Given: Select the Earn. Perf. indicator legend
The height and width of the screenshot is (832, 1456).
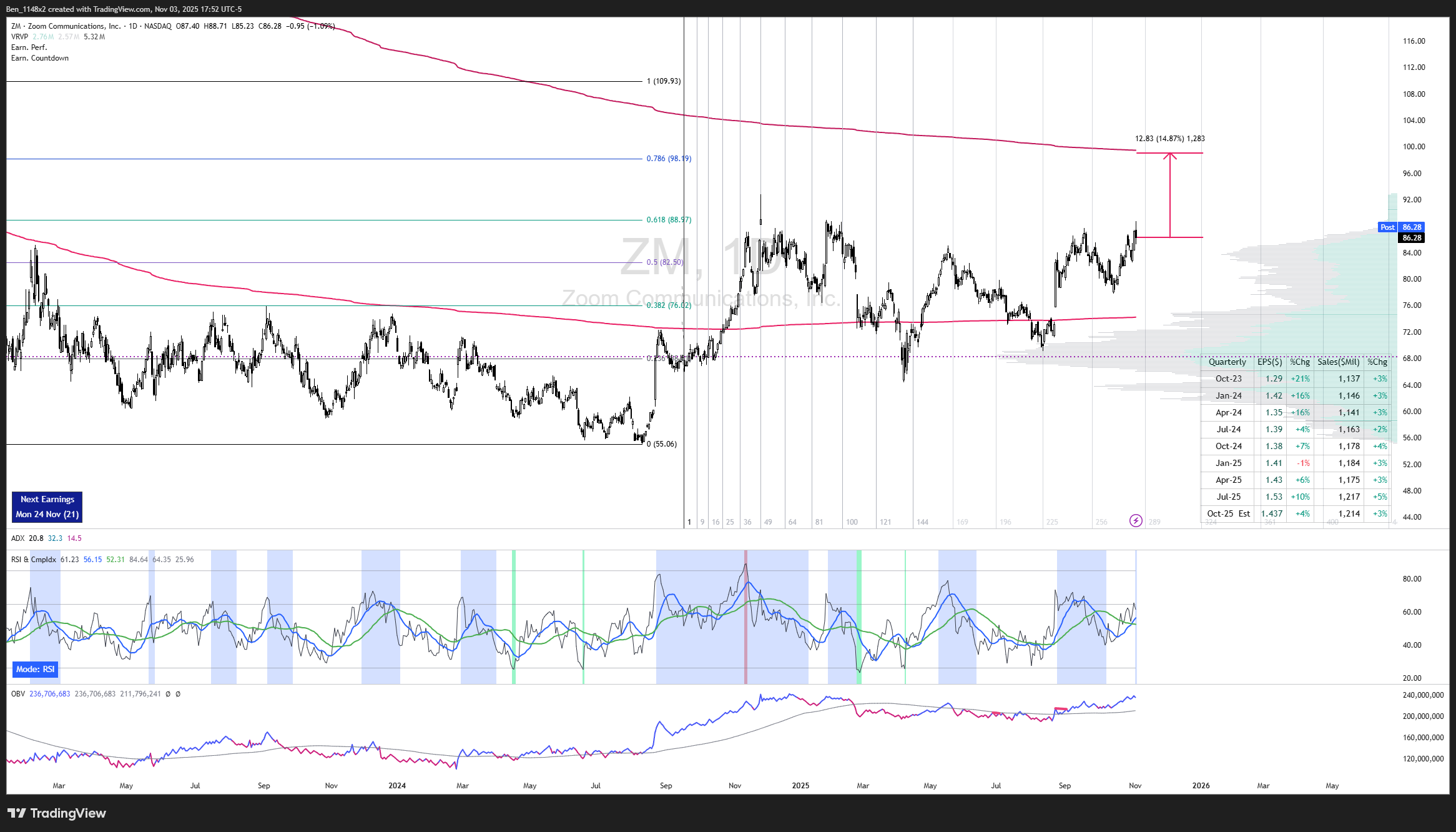Looking at the screenshot, I should [x=29, y=47].
